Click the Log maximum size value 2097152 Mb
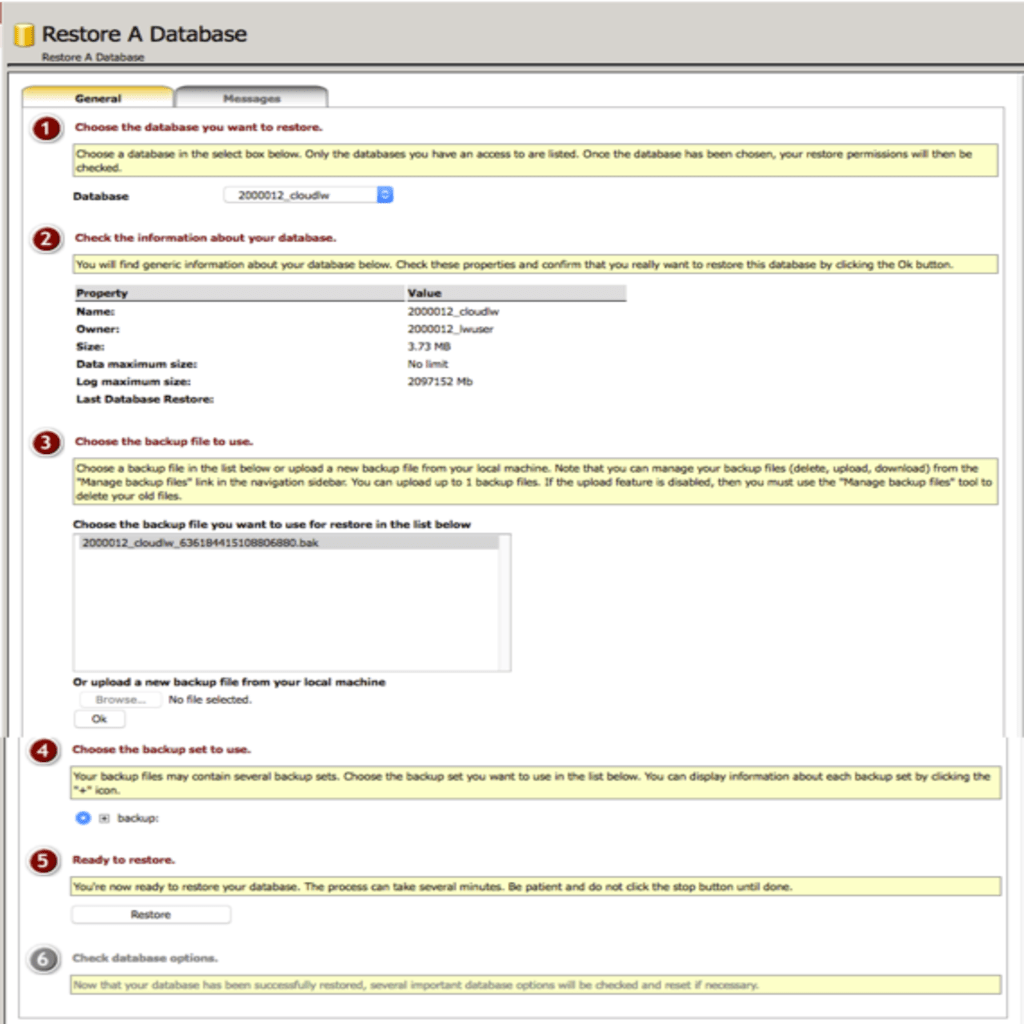 [x=440, y=381]
